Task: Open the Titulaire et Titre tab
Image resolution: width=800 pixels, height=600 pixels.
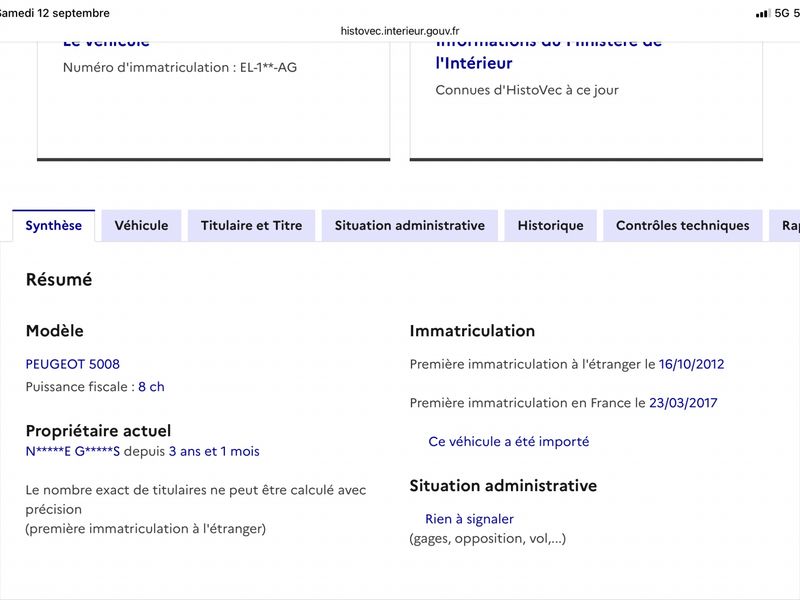Action: 252,226
